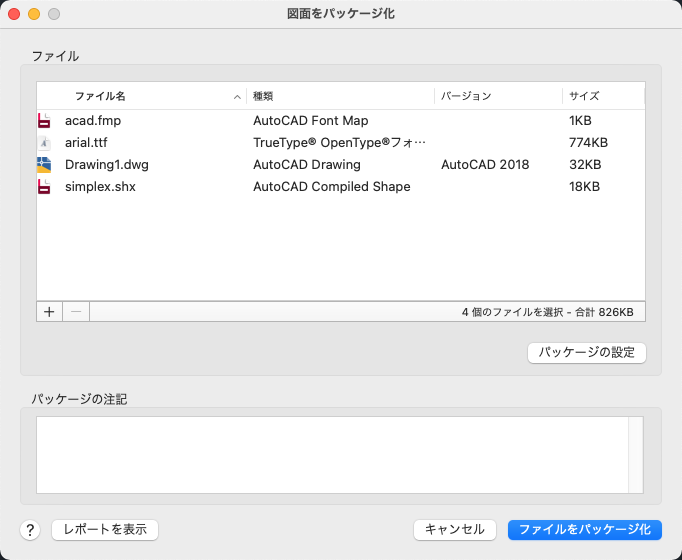
Task: Click the AutoCAD Font Map type cell
Action: (x=311, y=120)
